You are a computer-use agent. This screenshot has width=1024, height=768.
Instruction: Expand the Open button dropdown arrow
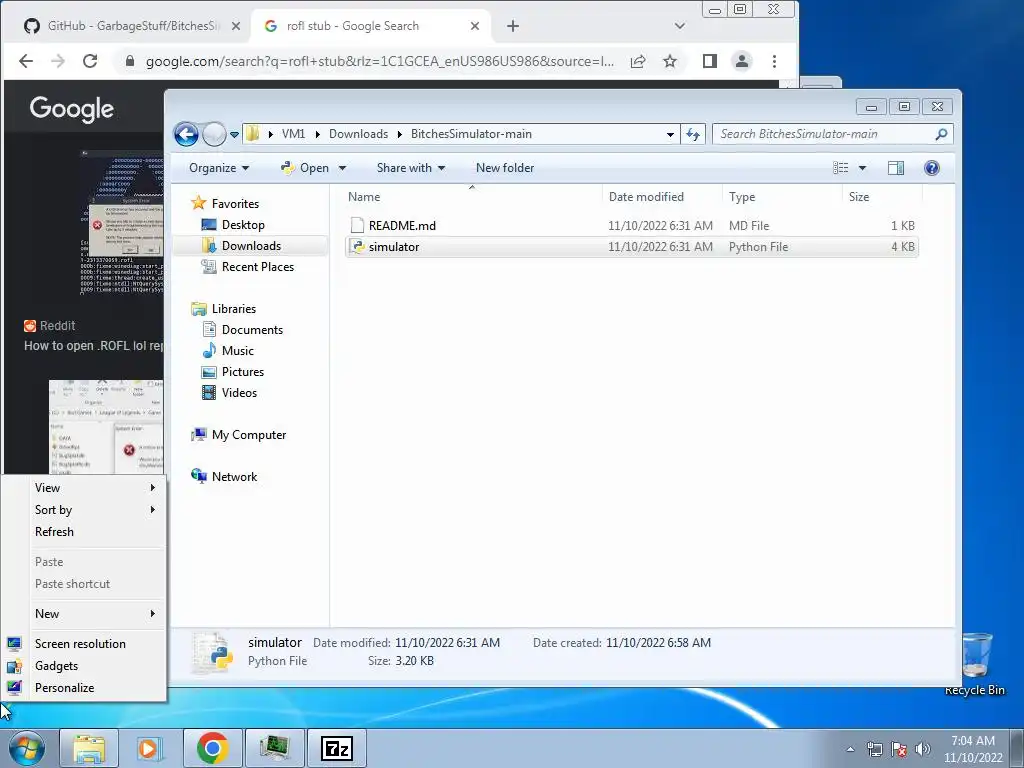click(342, 168)
